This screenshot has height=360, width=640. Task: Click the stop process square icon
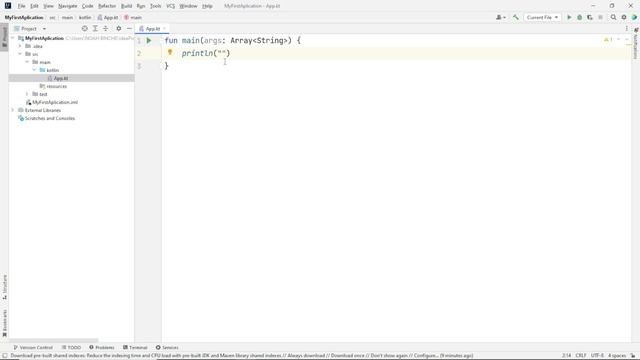click(x=600, y=18)
